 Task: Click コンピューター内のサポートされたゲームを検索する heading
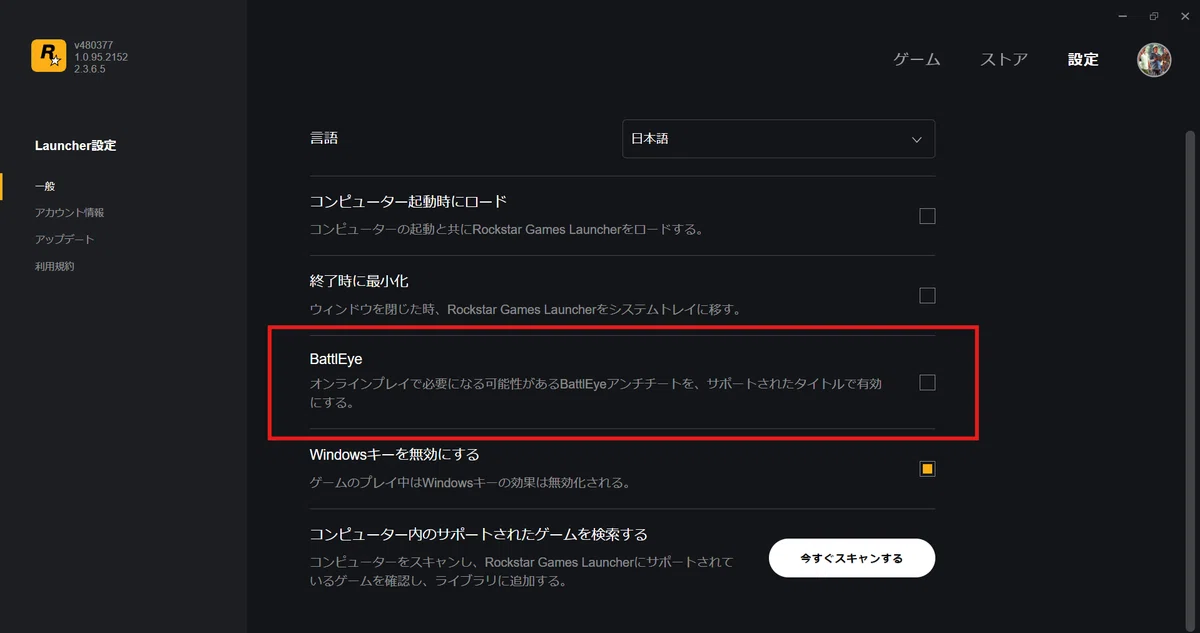pos(479,534)
